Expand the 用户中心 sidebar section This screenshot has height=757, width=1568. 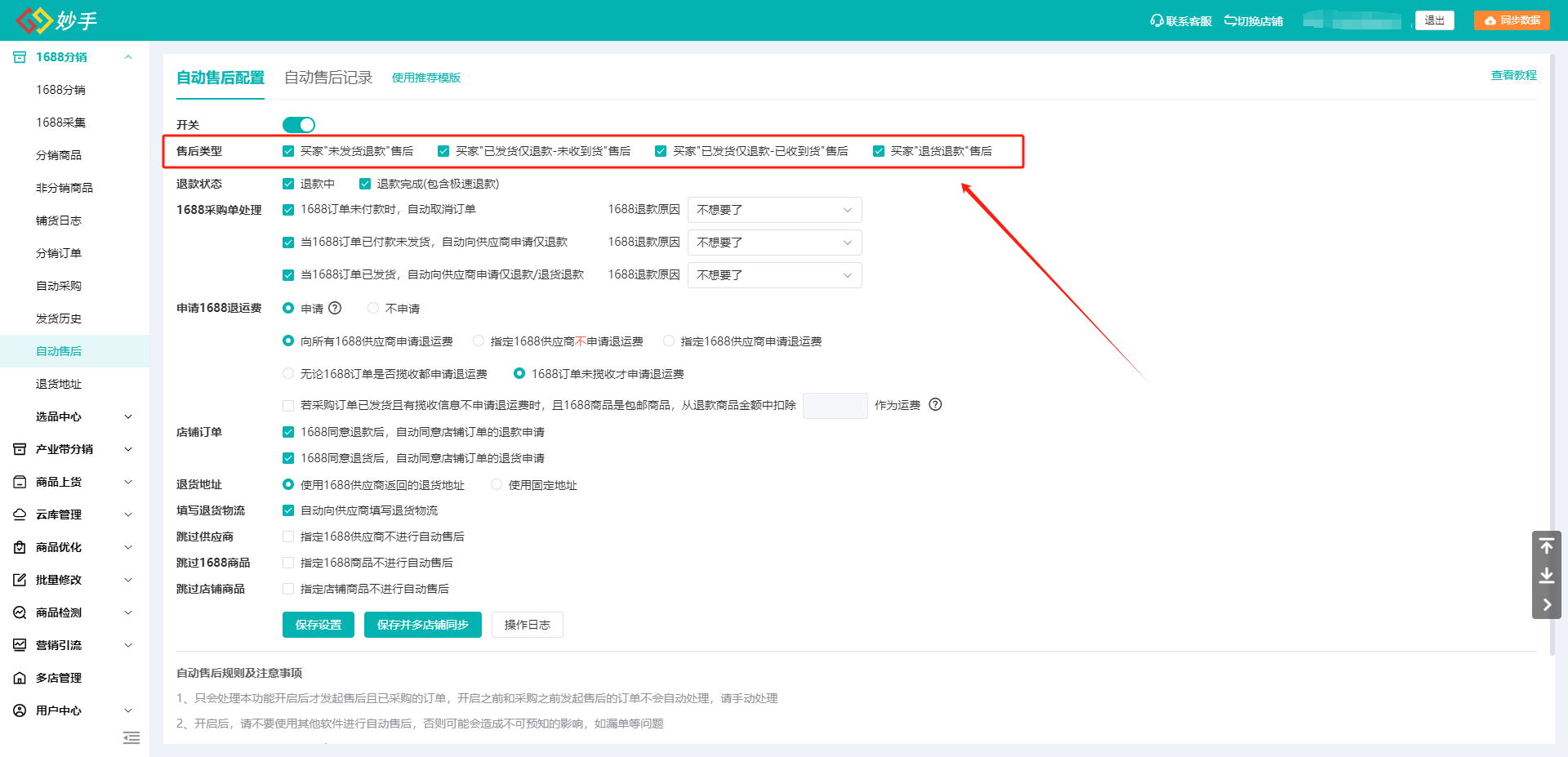[128, 710]
